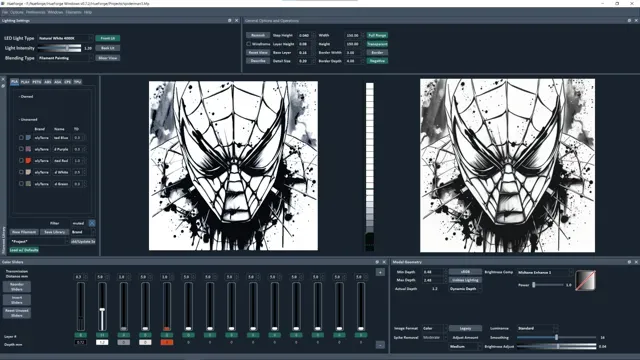Click the Remesh button
Image resolution: width=640 pixels, height=360 pixels.
(x=258, y=36)
